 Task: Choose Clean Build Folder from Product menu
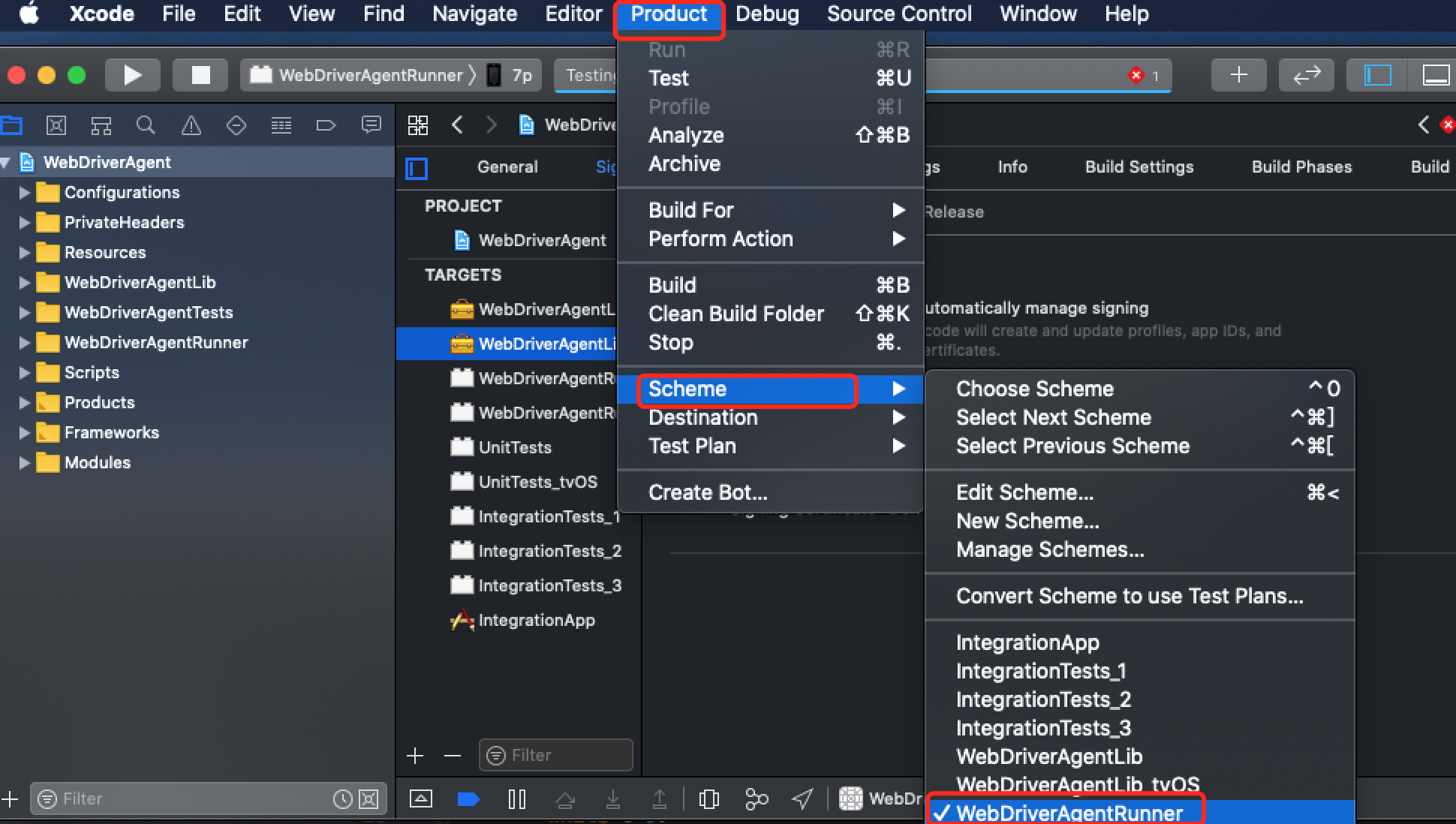[736, 314]
